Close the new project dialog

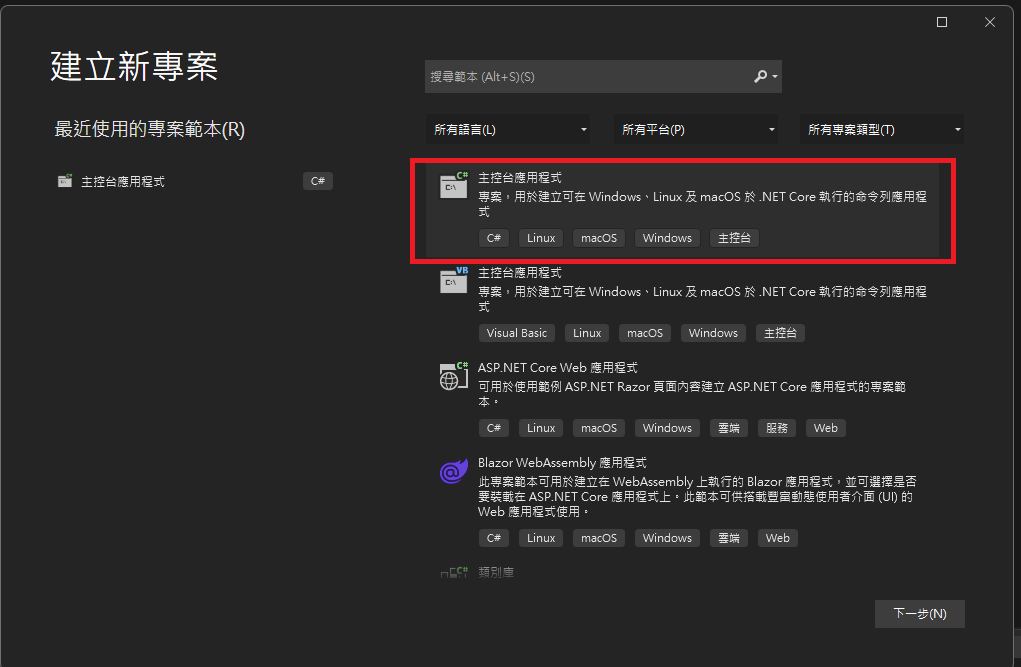[x=990, y=22]
